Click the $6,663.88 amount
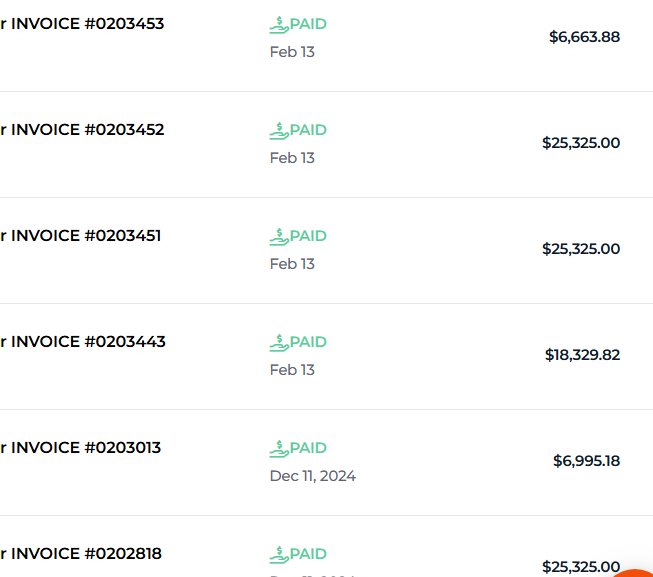Viewport: 653px width, 577px height. 584,37
